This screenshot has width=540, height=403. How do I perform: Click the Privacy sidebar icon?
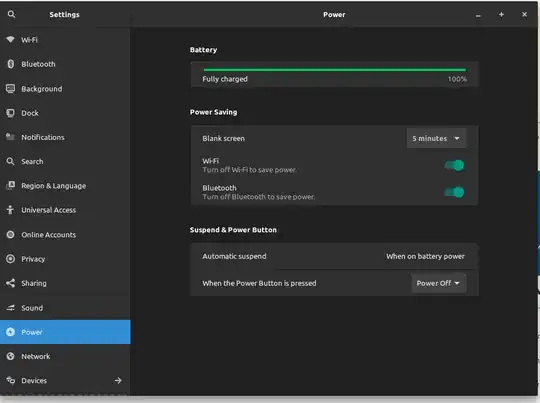[x=10, y=259]
